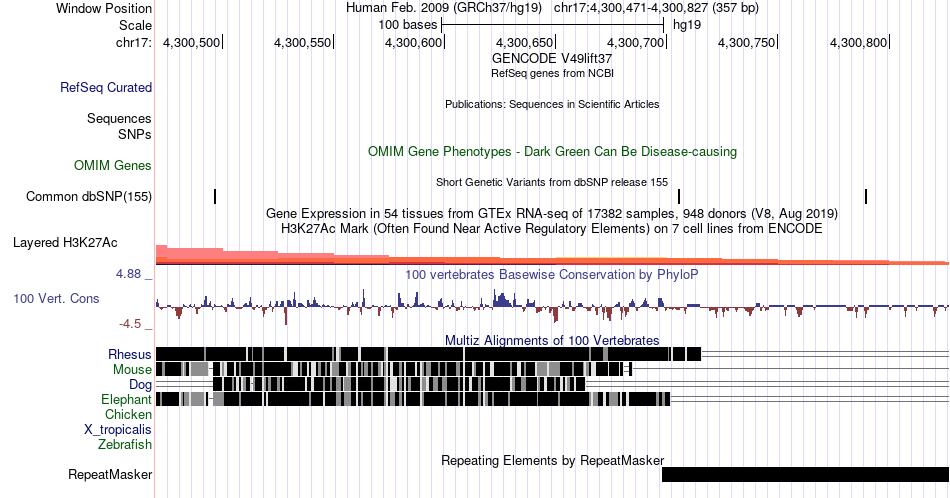This screenshot has height=498, width=950.
Task: Click the GTEx Gene Expression track title
Action: pos(552,213)
